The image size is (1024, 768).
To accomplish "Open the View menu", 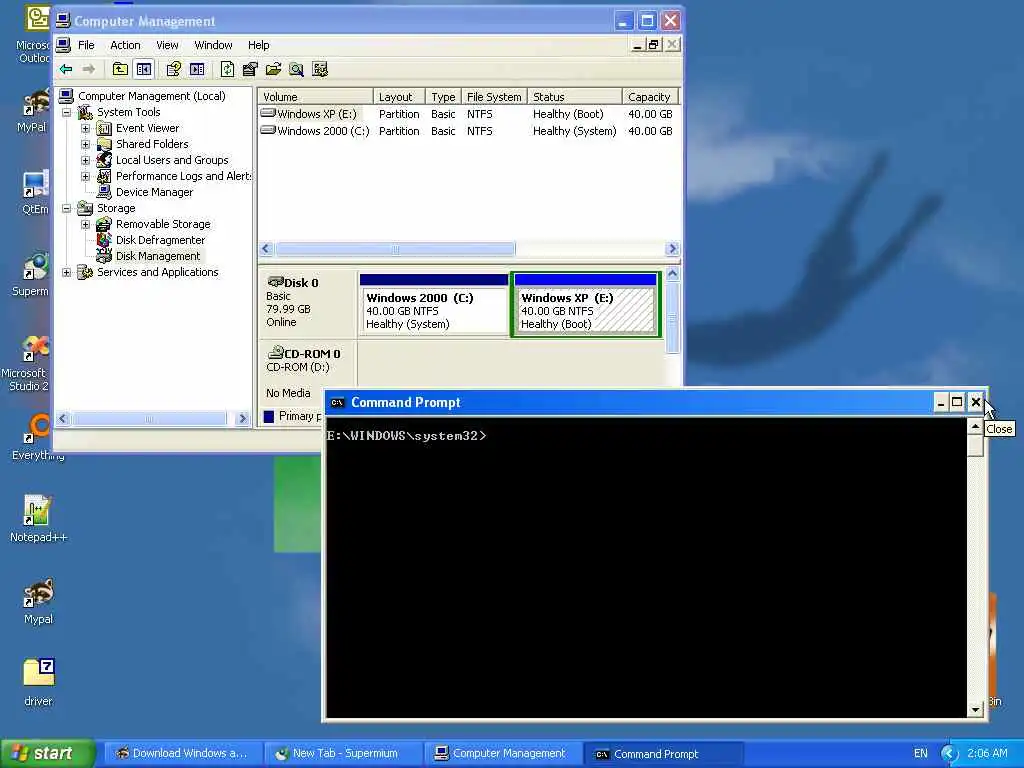I will [167, 45].
